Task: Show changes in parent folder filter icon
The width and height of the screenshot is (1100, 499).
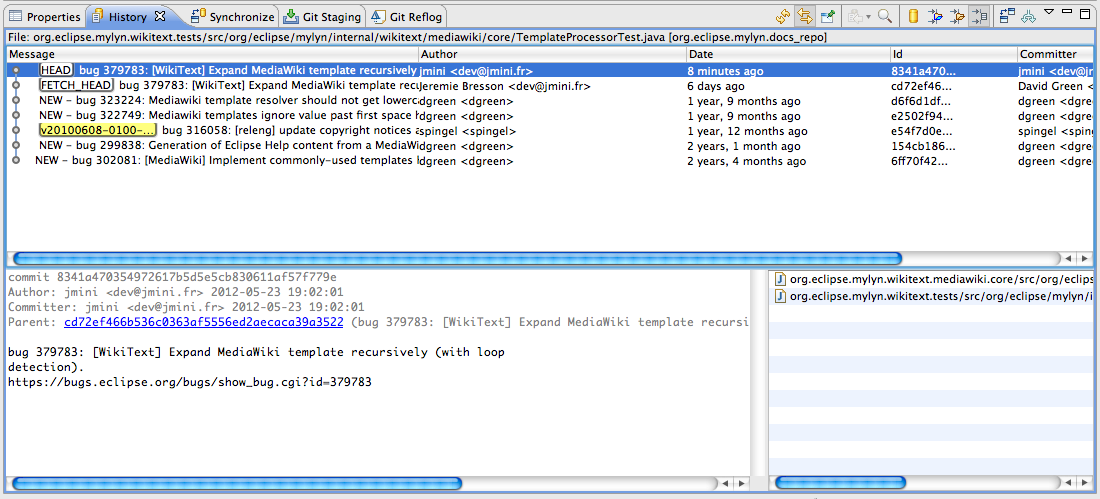Action: pyautogui.click(x=957, y=15)
